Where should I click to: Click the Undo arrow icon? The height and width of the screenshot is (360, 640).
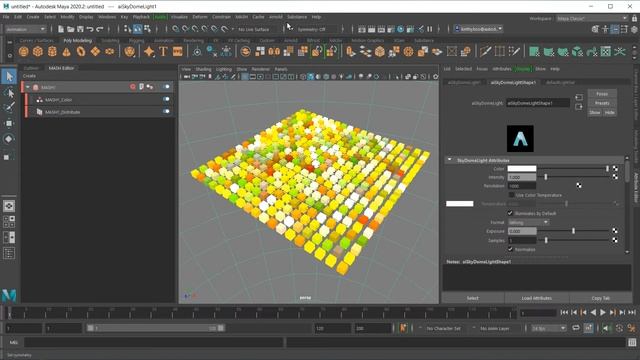[90, 29]
